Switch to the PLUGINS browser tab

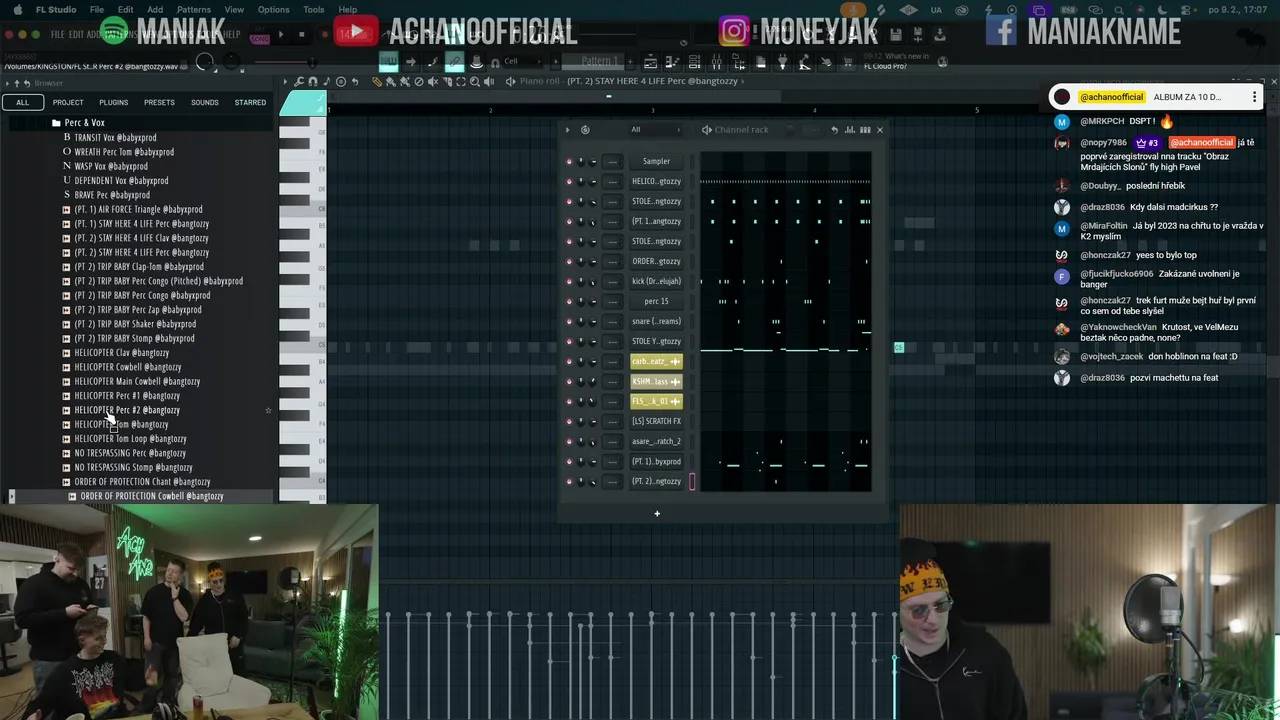(x=113, y=102)
